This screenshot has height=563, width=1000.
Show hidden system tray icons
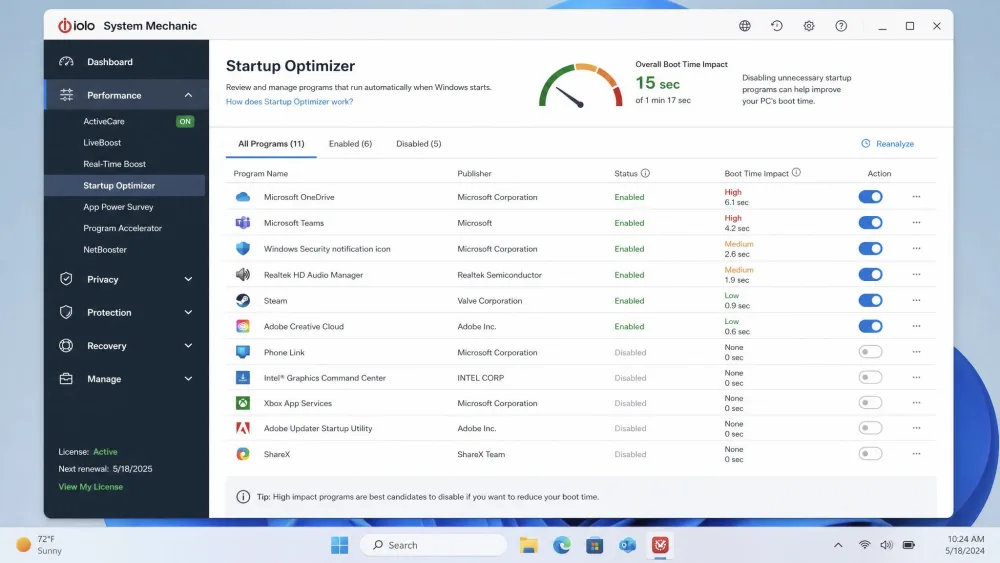pos(838,545)
